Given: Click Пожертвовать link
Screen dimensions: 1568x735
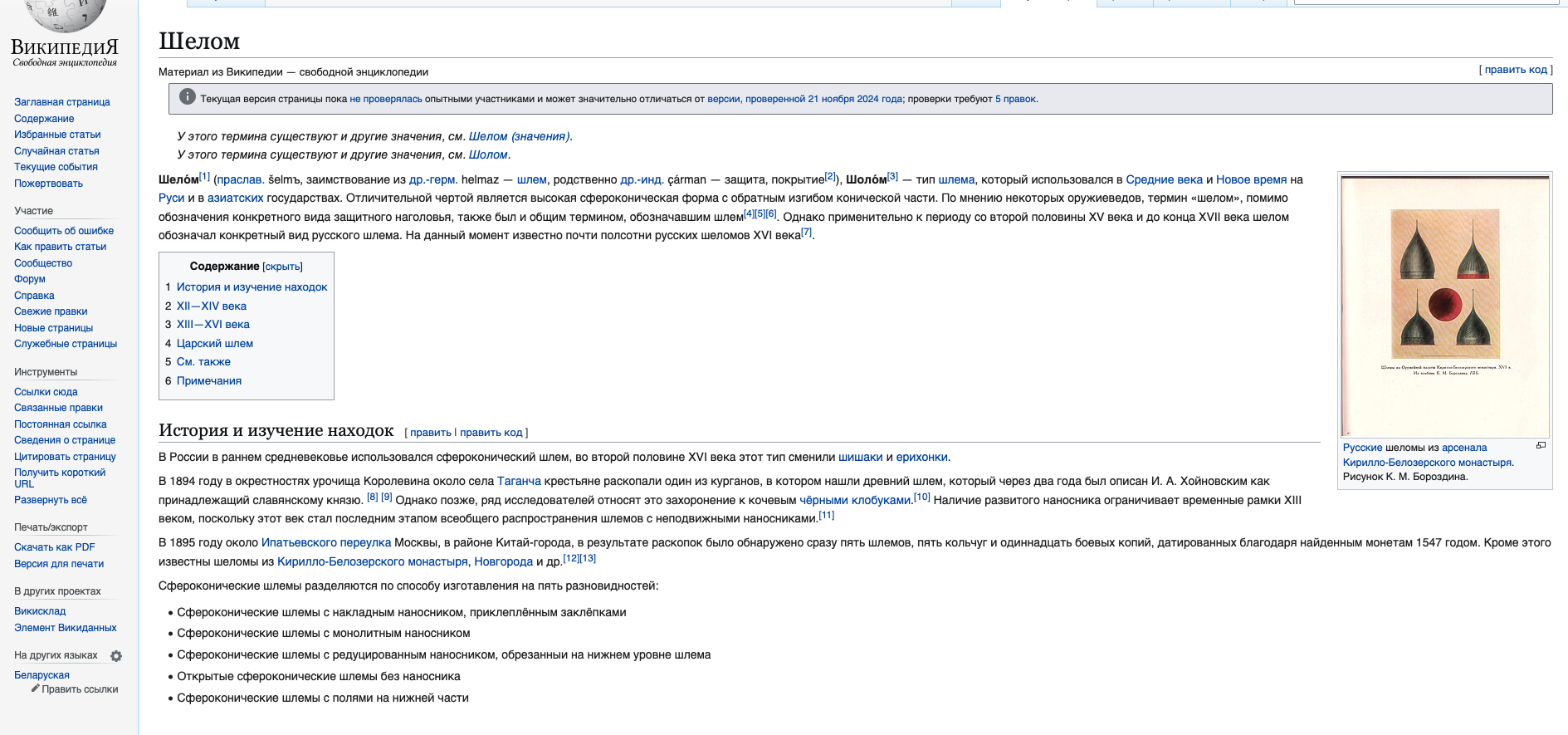Looking at the screenshot, I should click(48, 184).
